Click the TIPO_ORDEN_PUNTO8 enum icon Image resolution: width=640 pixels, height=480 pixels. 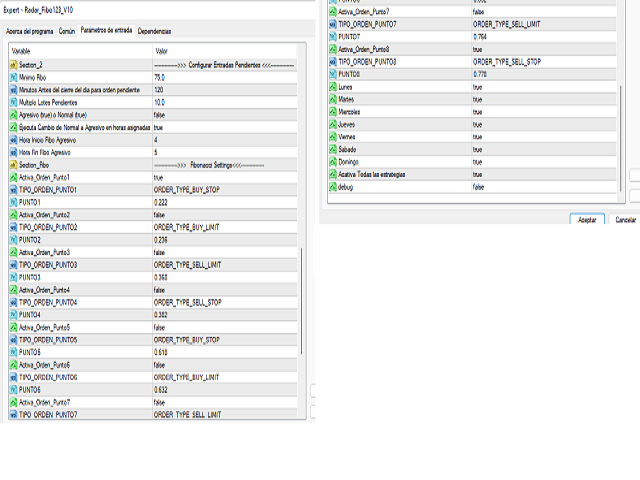tap(333, 62)
